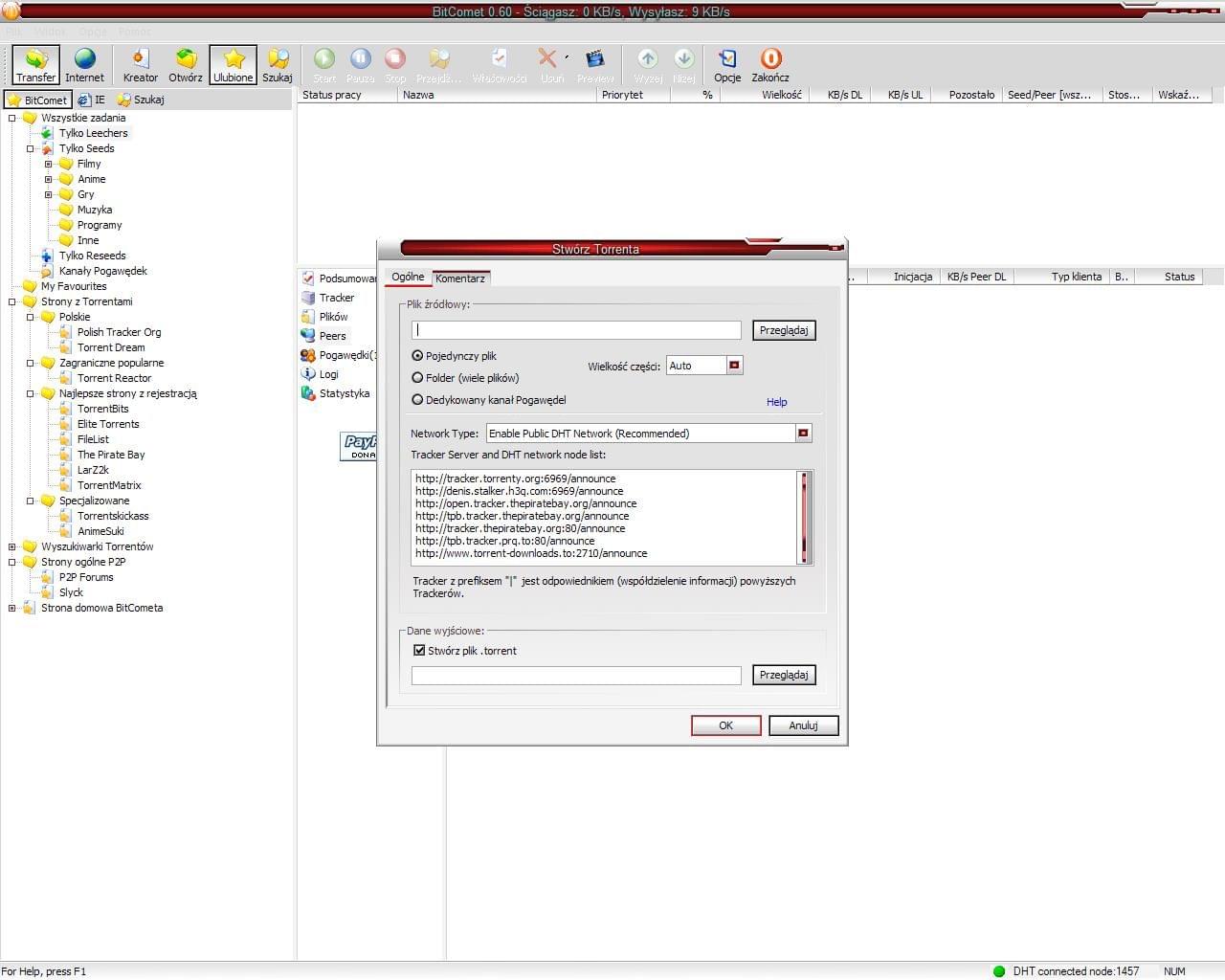1225x980 pixels.
Task: Click the Właściwości toolbar icon
Action: pyautogui.click(x=500, y=64)
